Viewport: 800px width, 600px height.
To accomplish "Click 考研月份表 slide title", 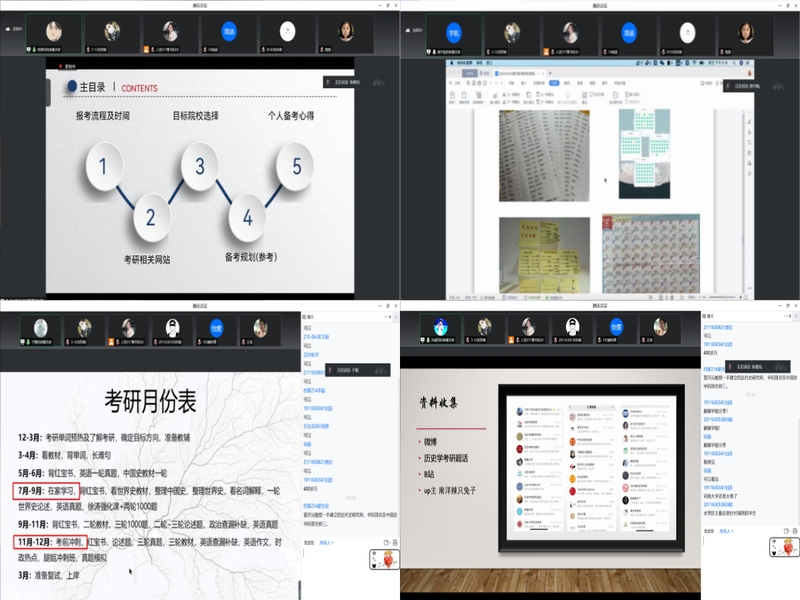I will tap(151, 401).
